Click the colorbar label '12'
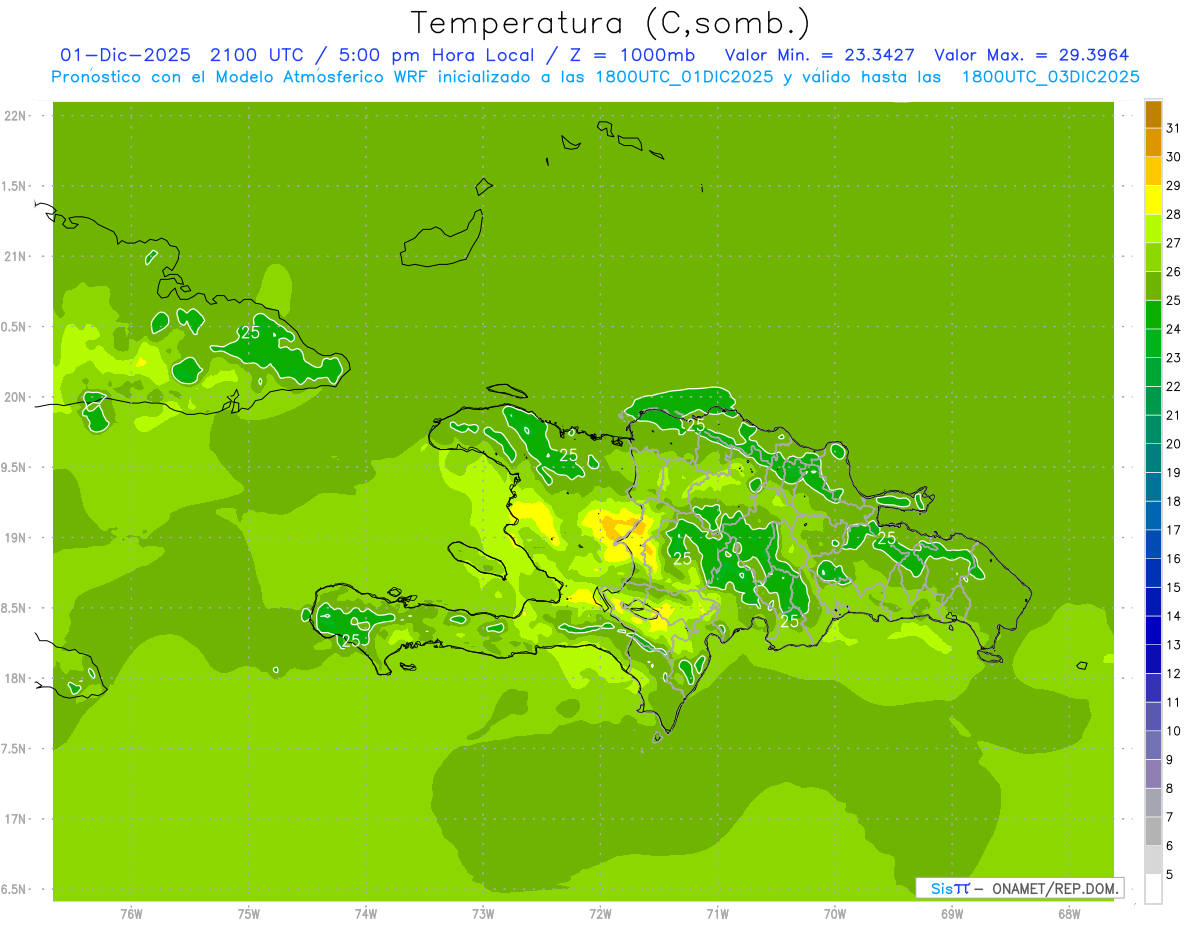Viewport: 1200px width, 927px height. [1174, 674]
